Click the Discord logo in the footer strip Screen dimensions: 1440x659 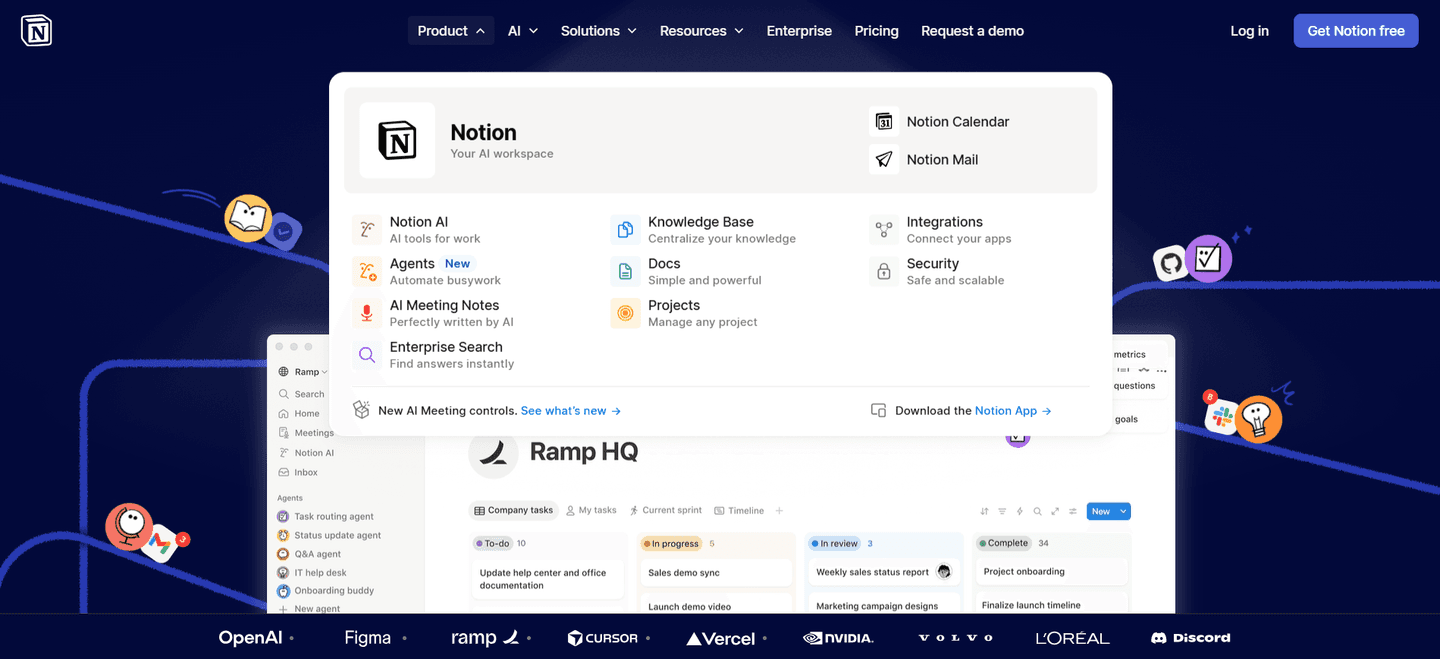1191,637
